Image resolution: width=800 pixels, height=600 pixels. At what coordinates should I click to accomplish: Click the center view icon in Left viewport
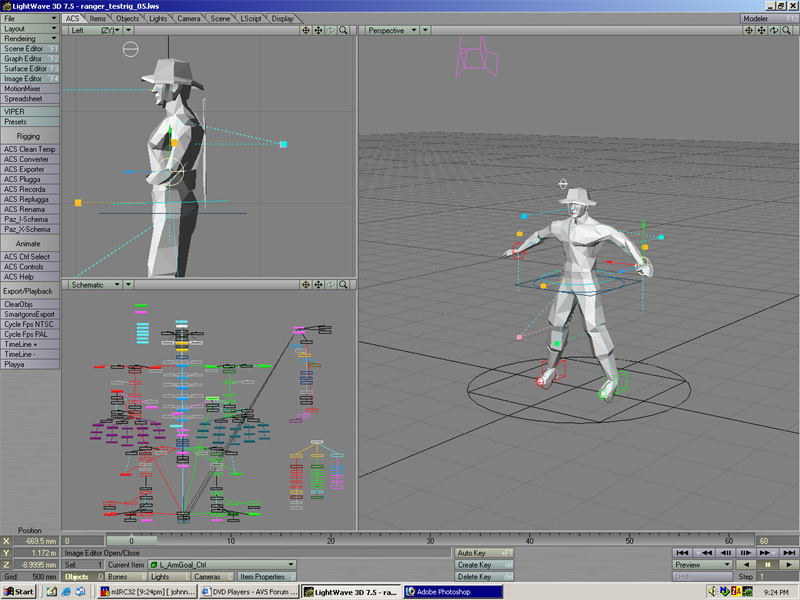point(306,31)
